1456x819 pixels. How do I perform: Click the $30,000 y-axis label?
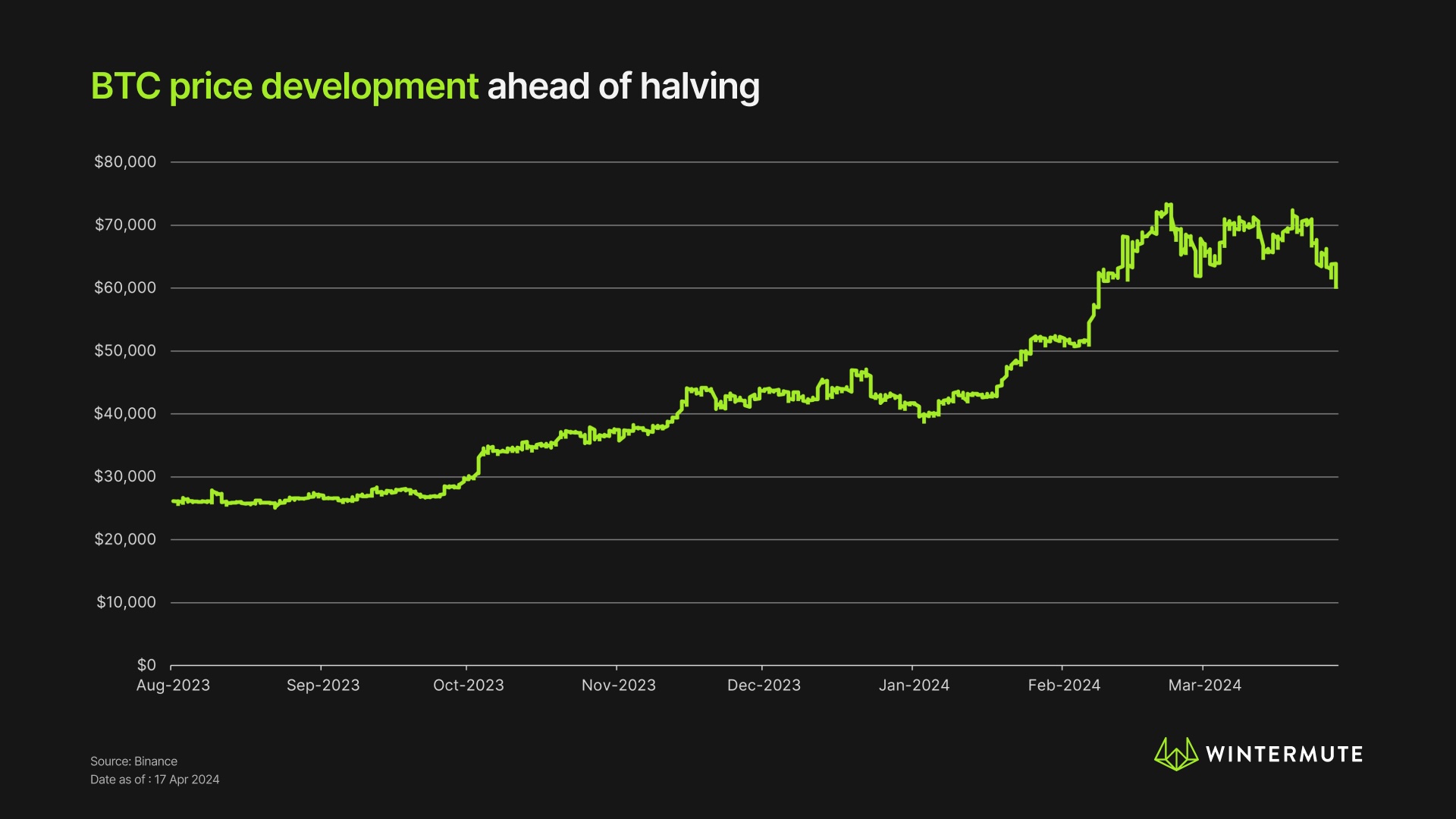pyautogui.click(x=125, y=476)
